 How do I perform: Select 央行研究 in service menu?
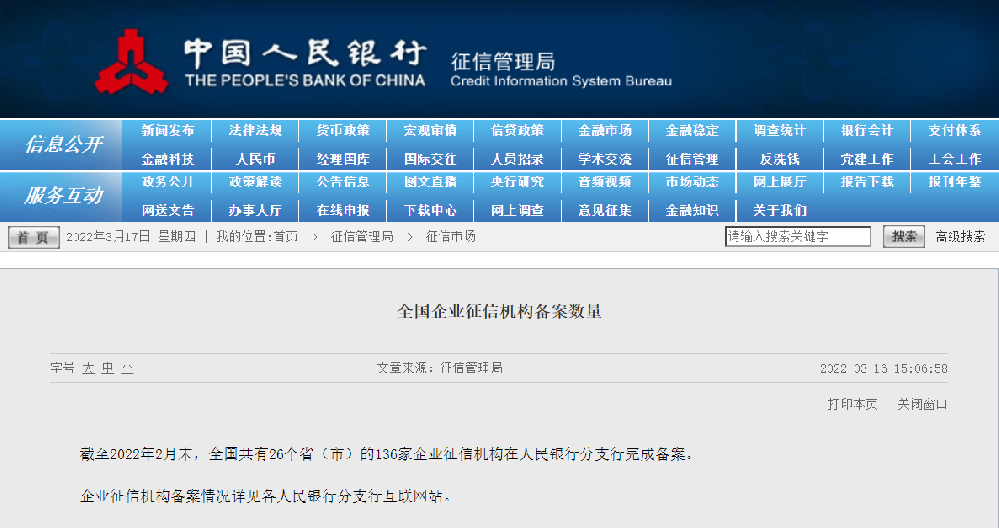tap(517, 182)
